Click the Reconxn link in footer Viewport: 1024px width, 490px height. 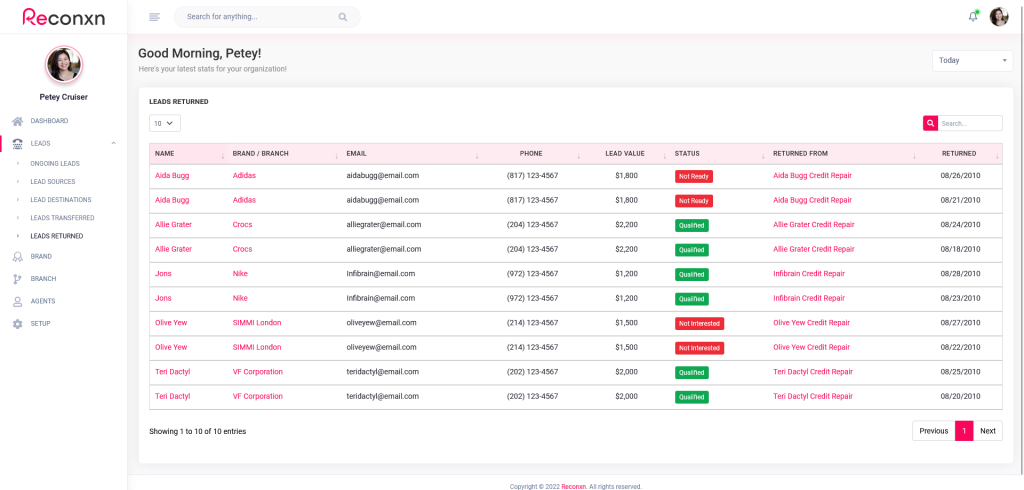pos(573,487)
